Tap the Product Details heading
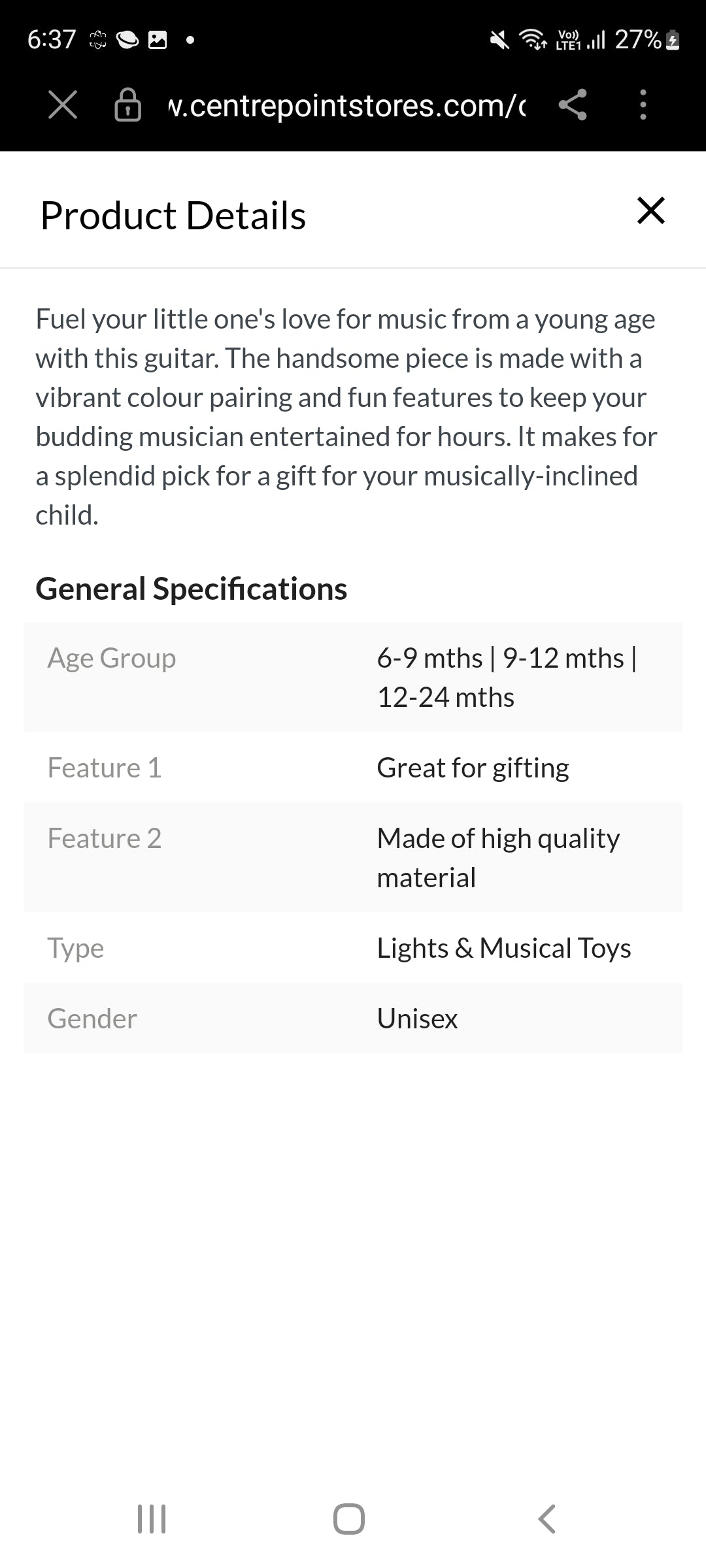This screenshot has width=706, height=1568. pos(173,216)
